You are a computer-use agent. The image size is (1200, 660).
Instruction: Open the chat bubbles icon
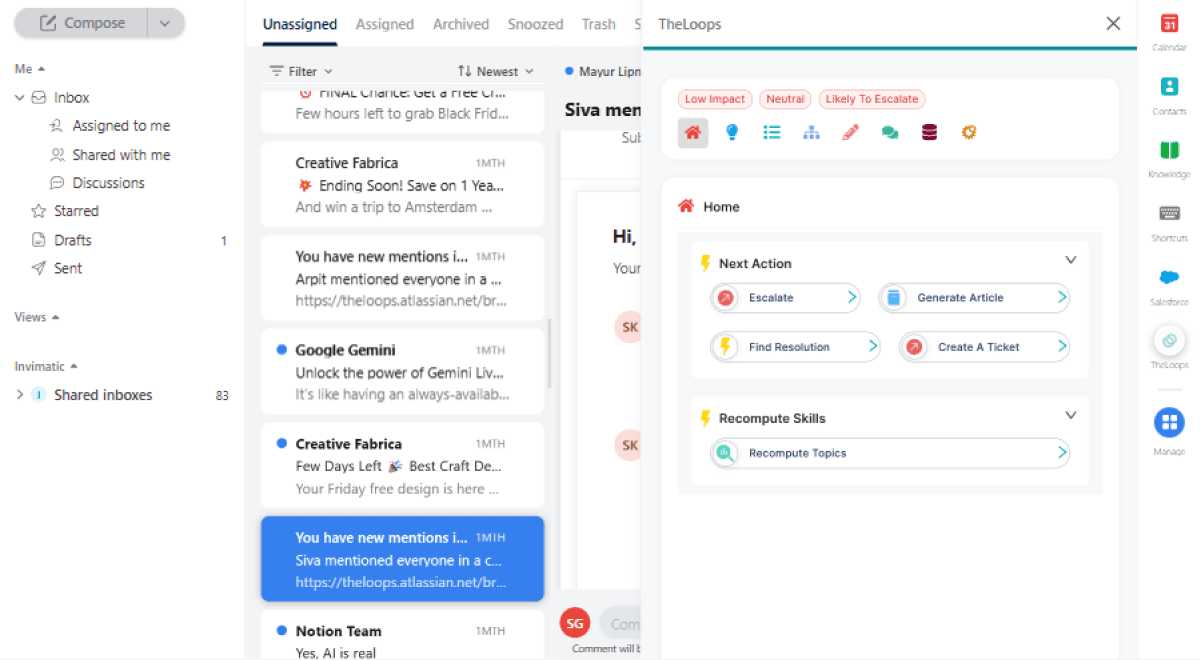point(889,132)
